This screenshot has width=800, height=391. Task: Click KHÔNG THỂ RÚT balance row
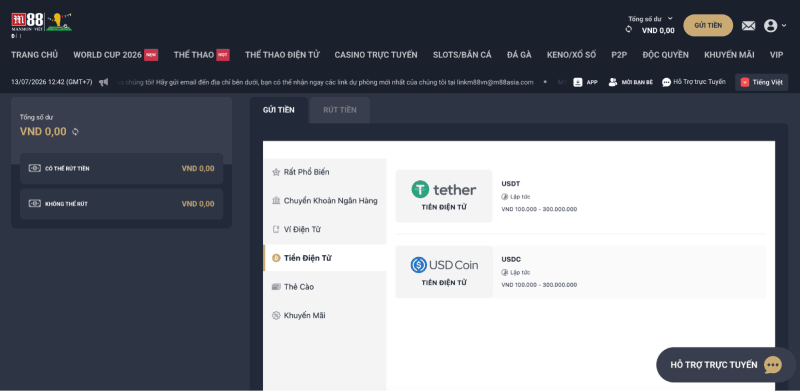click(121, 204)
